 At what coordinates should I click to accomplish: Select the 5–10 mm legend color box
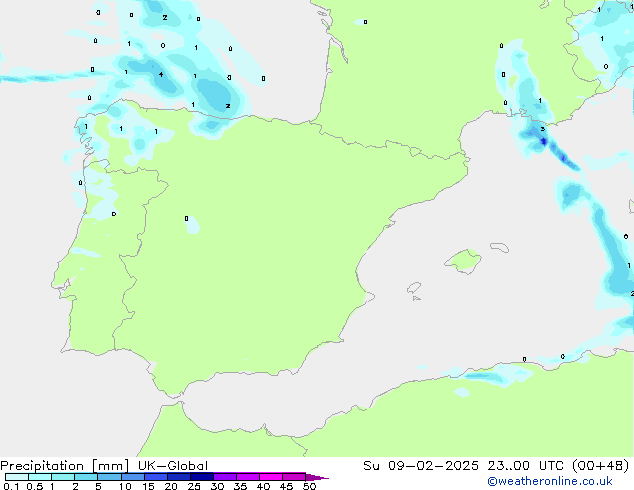tap(109, 477)
